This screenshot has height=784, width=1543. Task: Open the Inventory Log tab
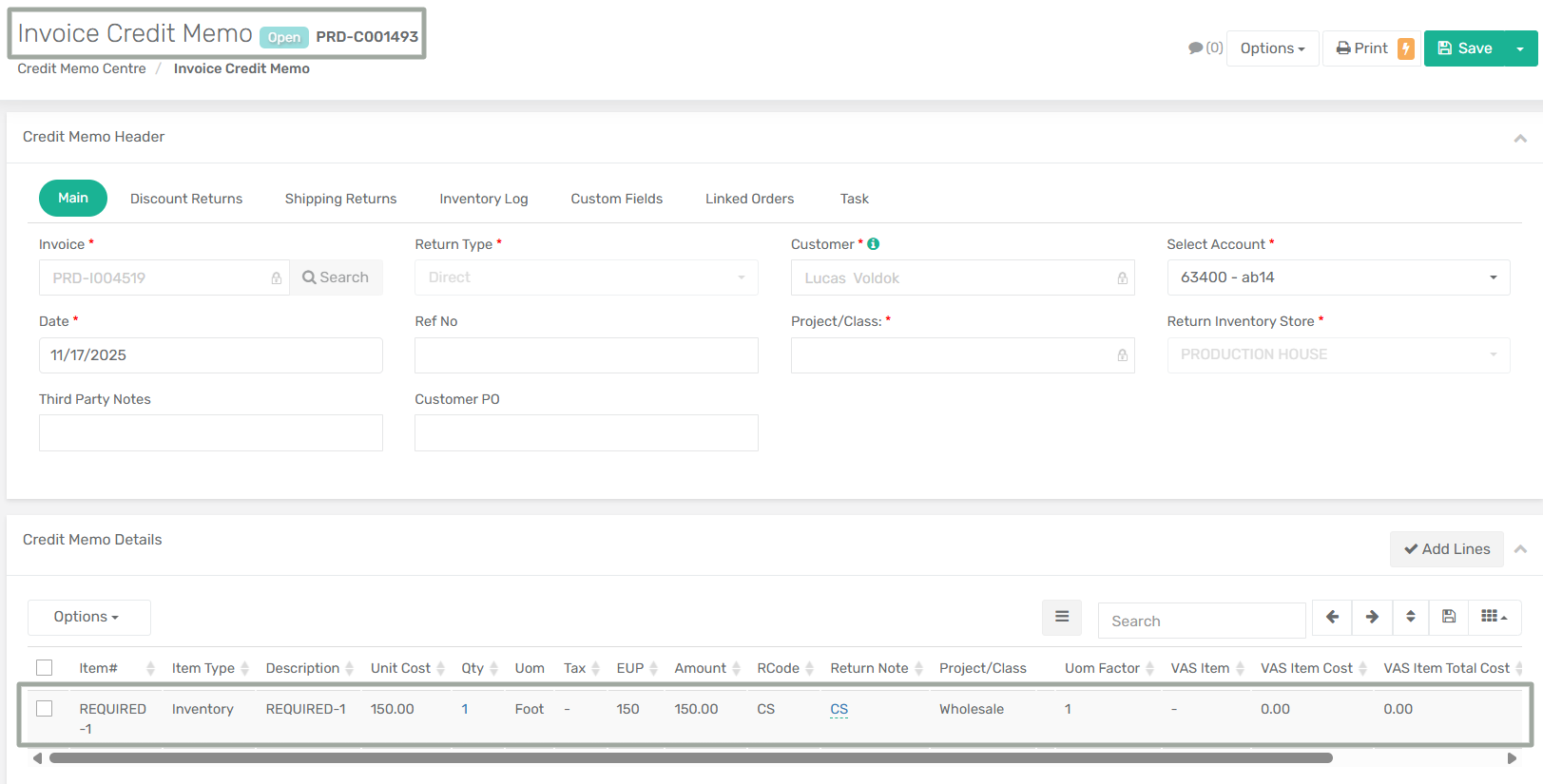click(x=483, y=199)
